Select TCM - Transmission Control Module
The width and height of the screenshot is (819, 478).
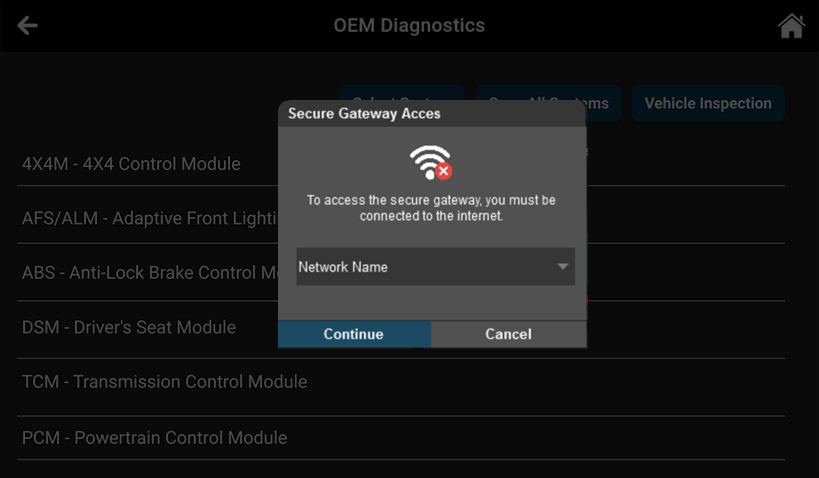(164, 381)
